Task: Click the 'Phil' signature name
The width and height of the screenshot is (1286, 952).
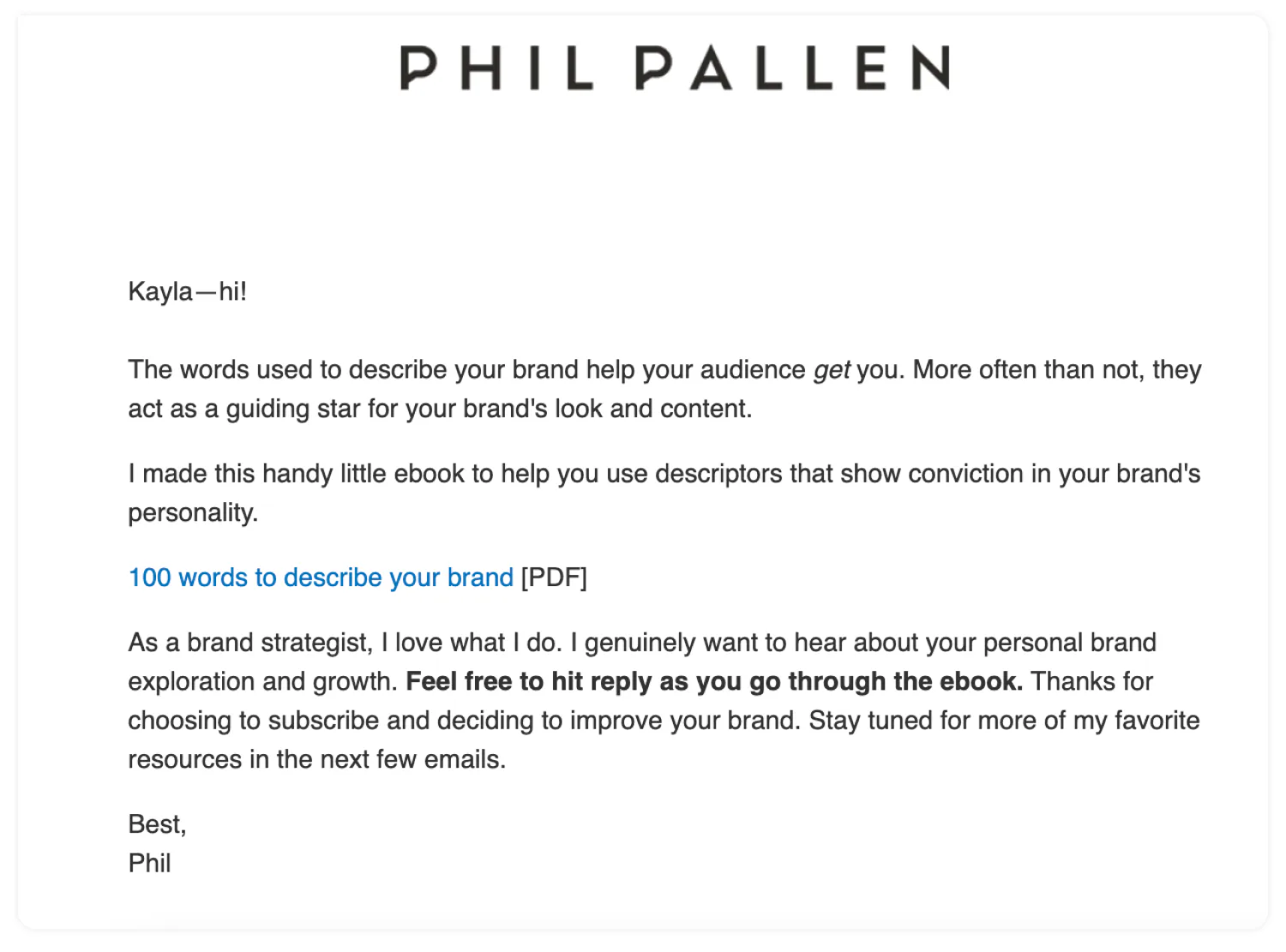Action: click(149, 863)
